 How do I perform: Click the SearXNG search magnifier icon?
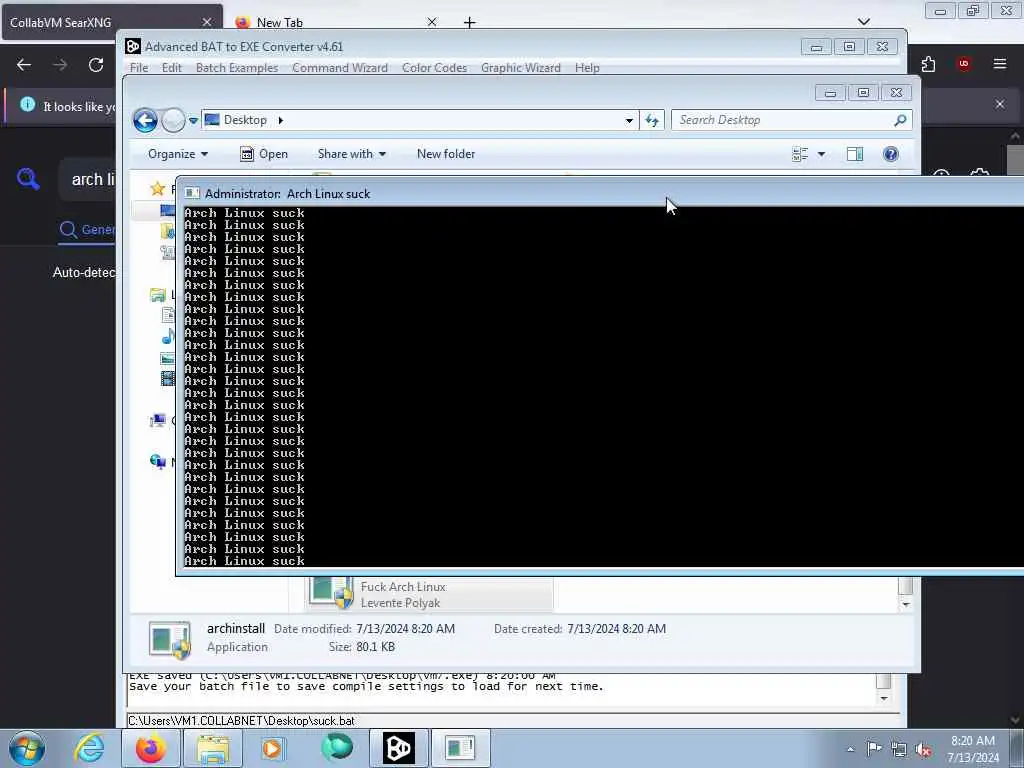28,178
